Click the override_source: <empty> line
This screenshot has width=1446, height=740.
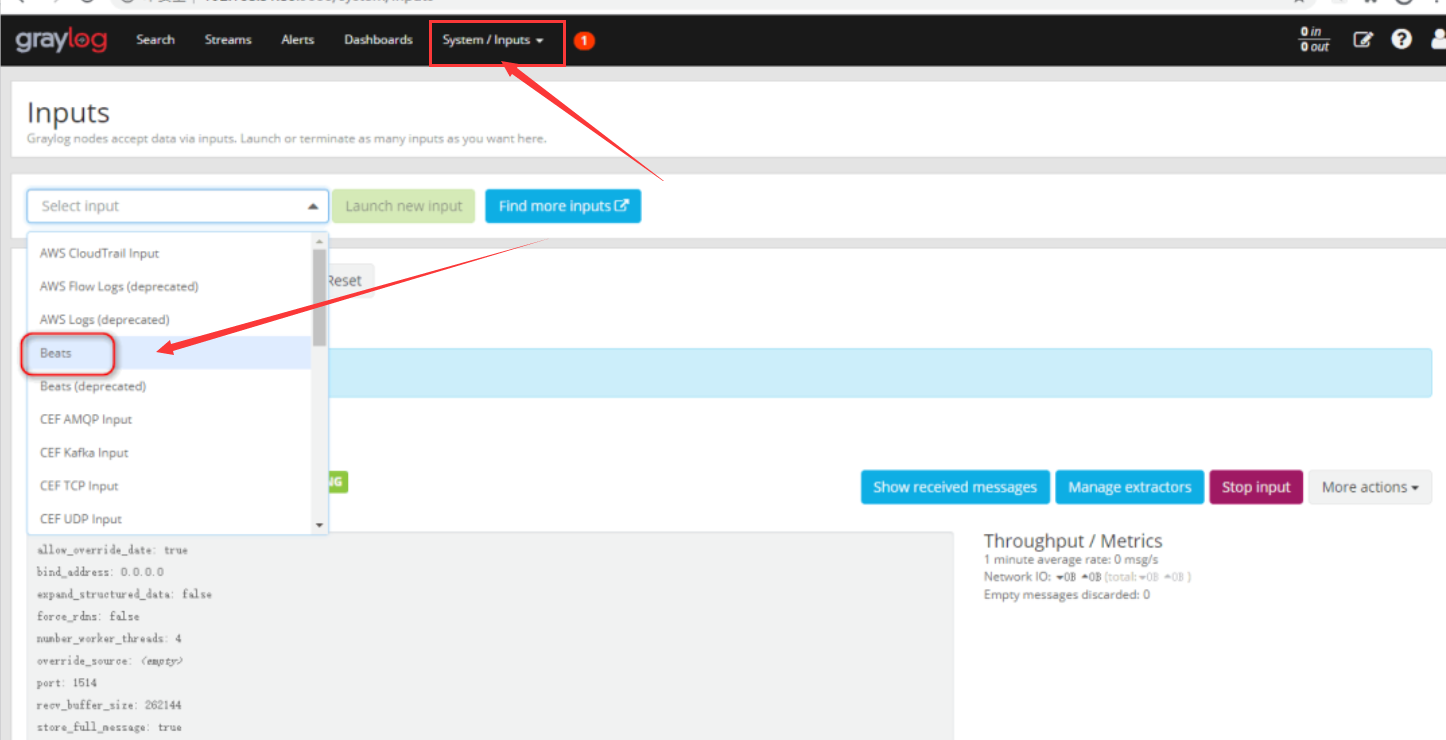(110, 661)
